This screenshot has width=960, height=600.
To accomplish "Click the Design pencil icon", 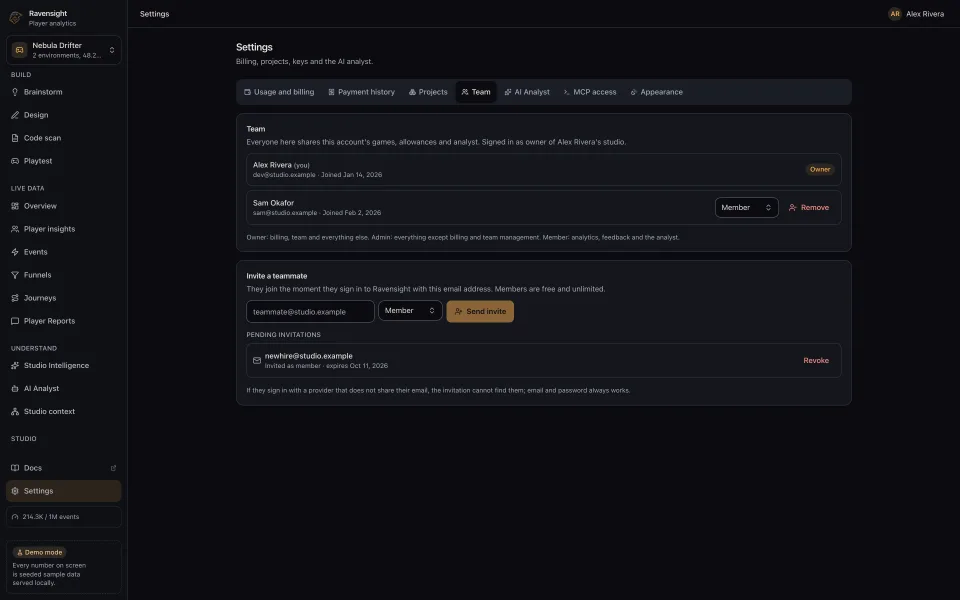I will click(x=15, y=115).
